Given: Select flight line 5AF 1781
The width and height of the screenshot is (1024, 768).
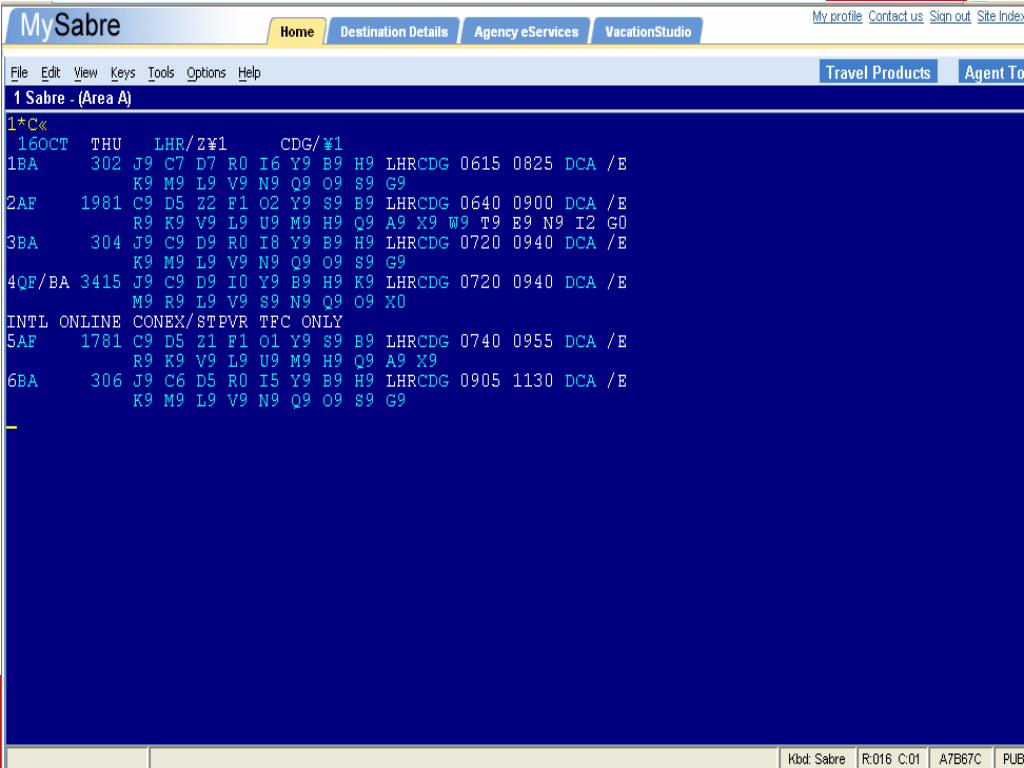Looking at the screenshot, I should point(317,351).
